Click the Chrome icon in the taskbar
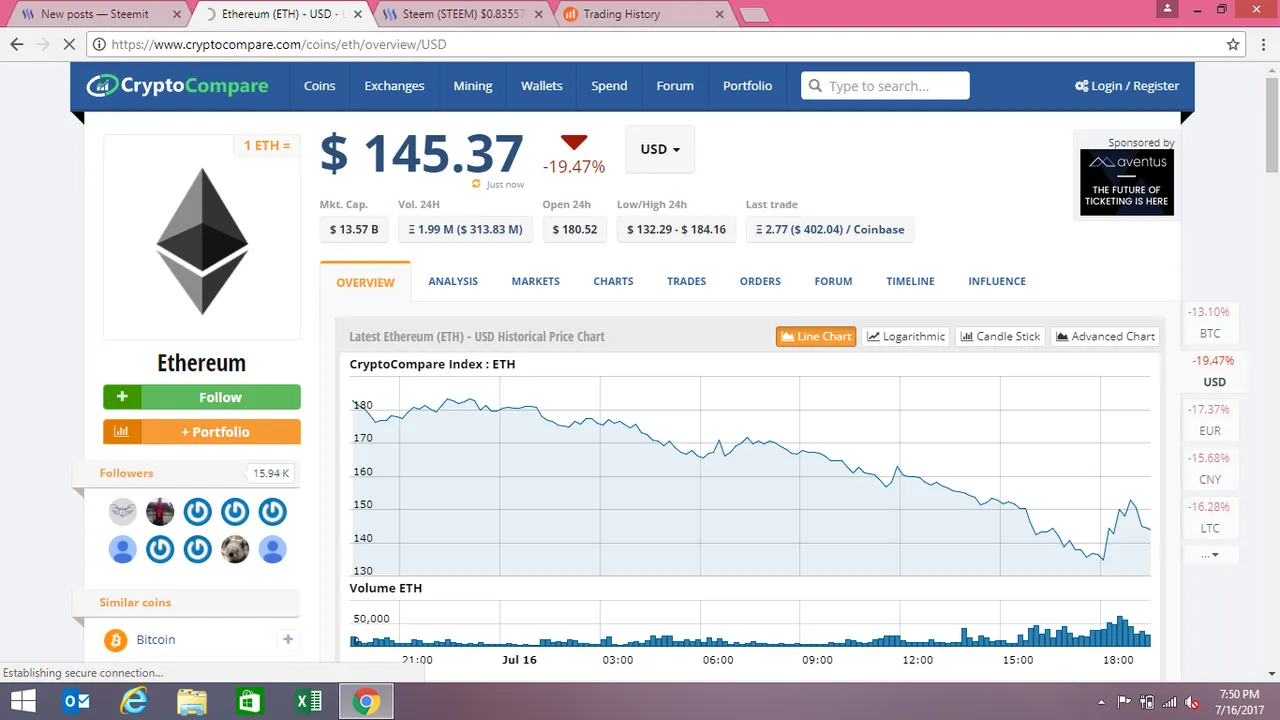1280x720 pixels. point(366,702)
